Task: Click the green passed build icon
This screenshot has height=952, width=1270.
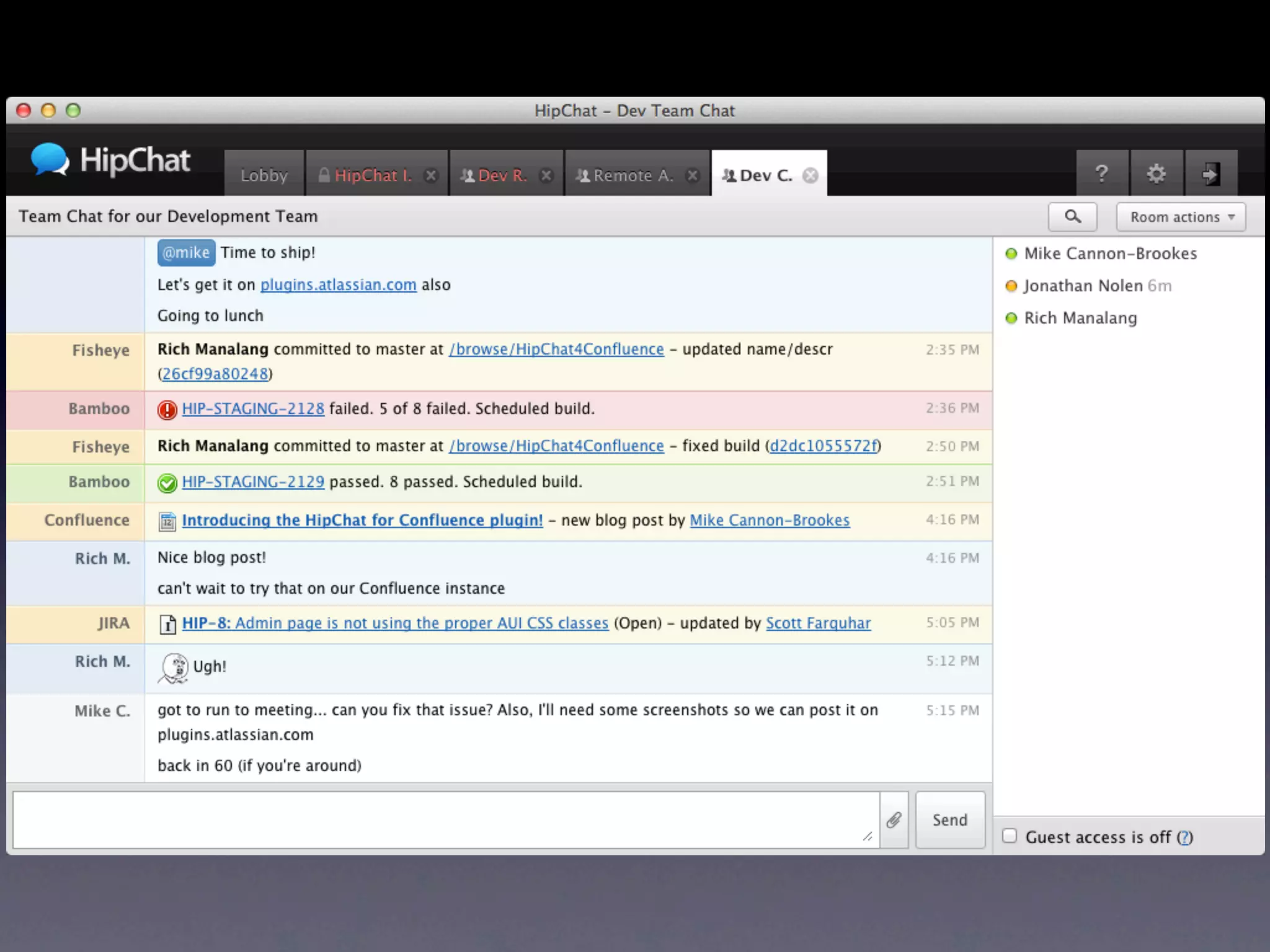Action: tap(167, 483)
